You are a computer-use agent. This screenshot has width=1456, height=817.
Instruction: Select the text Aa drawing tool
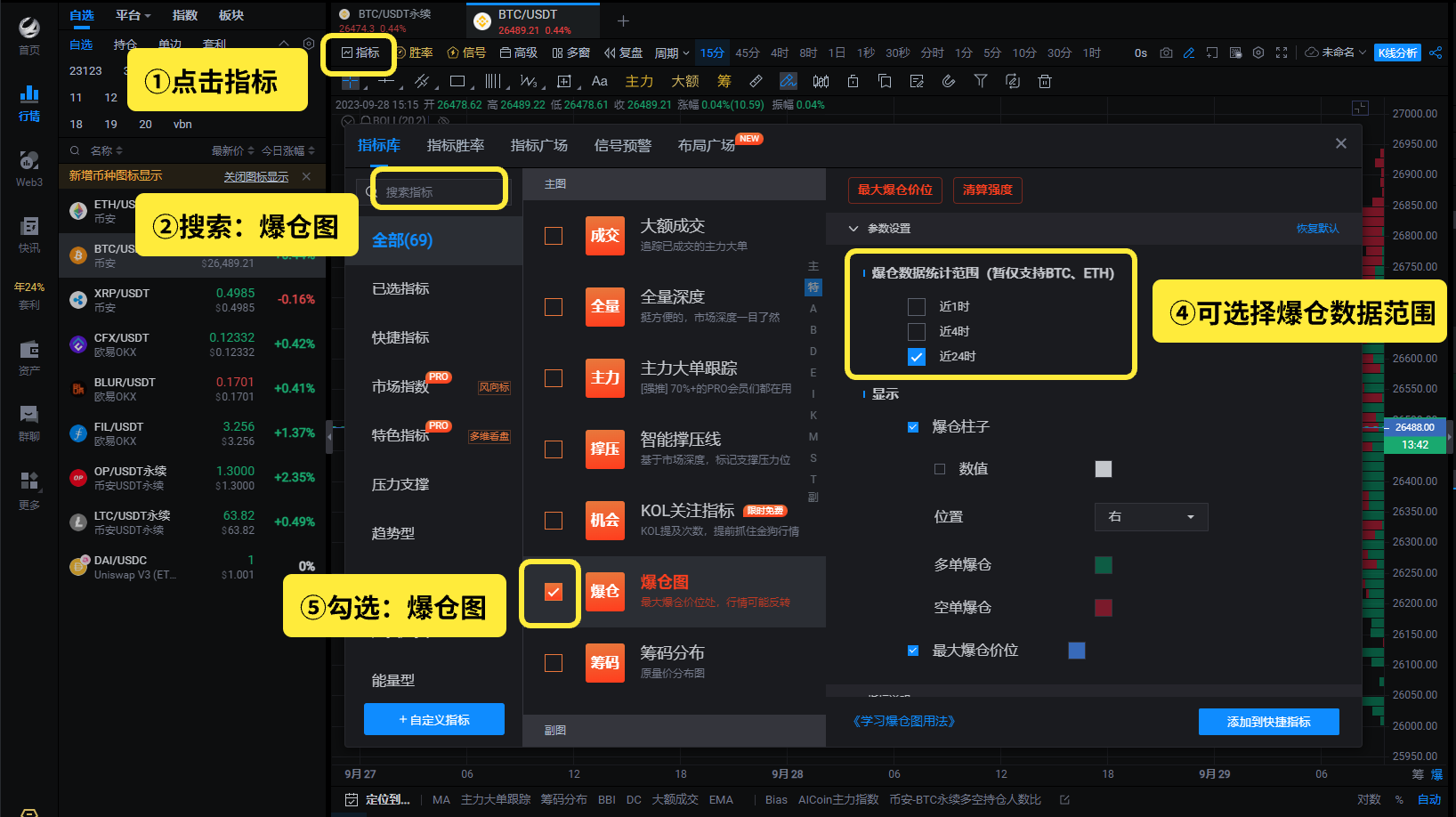[600, 81]
